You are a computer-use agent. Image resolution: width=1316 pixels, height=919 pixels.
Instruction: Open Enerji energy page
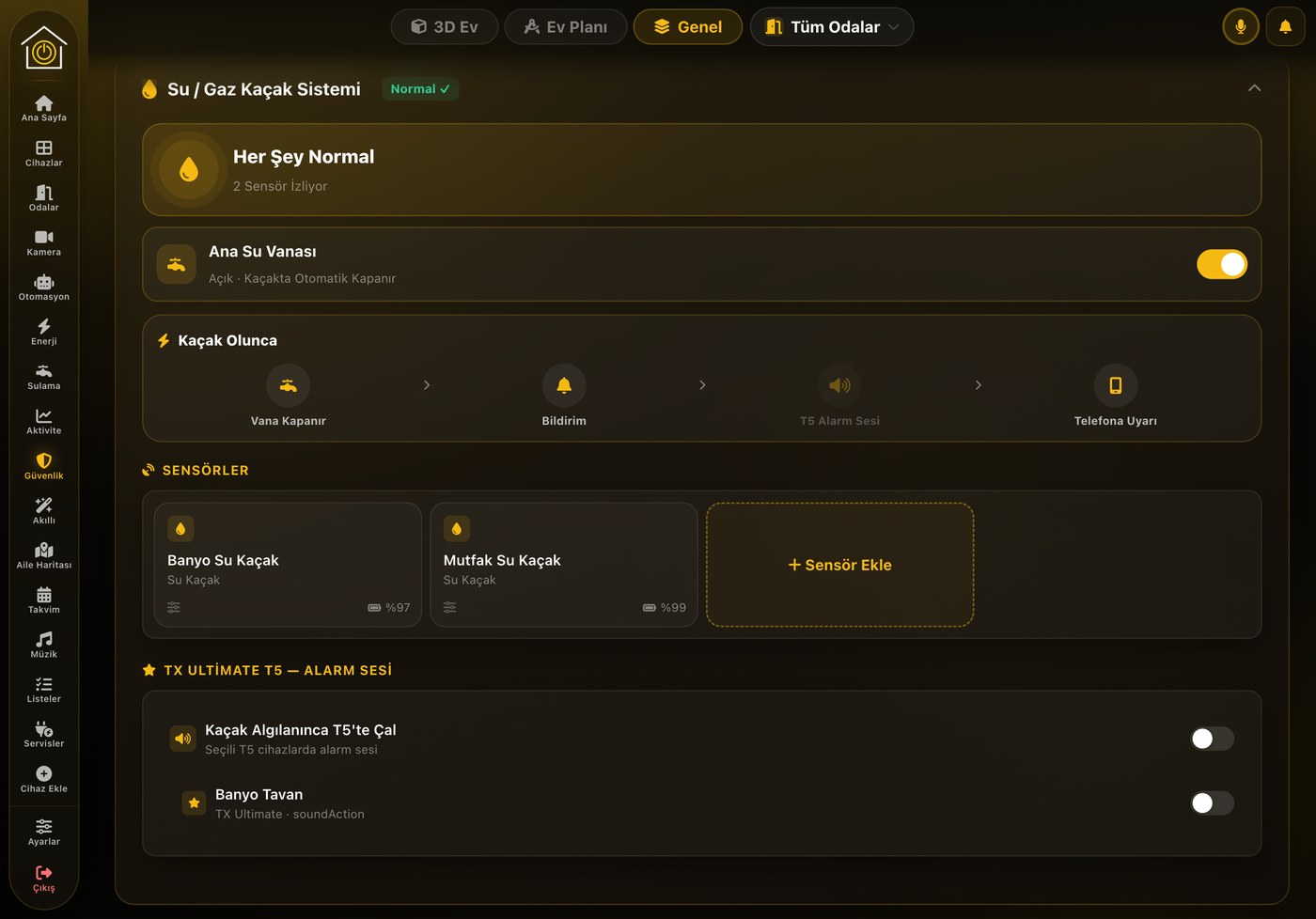pos(43,332)
